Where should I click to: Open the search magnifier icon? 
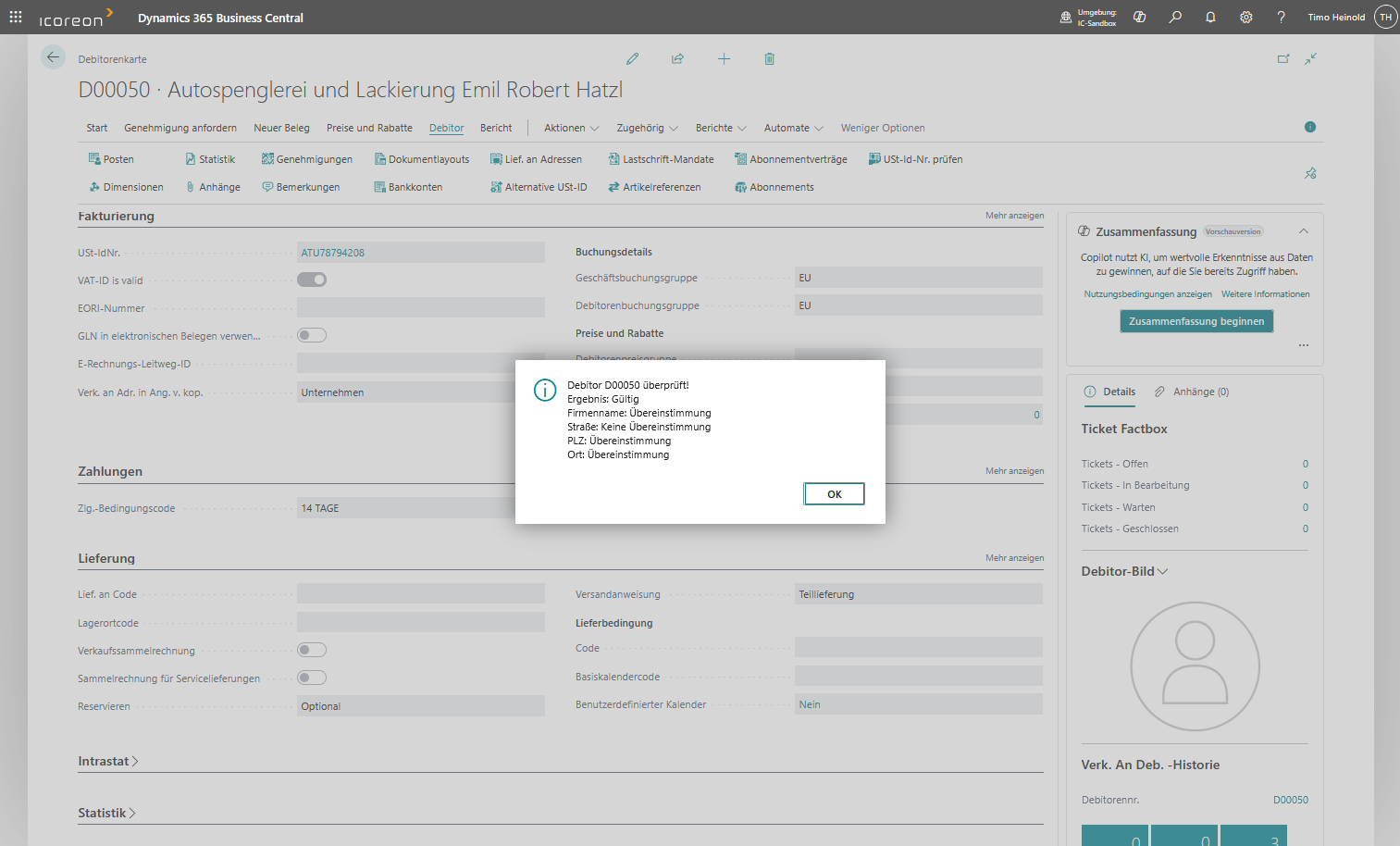click(1175, 18)
